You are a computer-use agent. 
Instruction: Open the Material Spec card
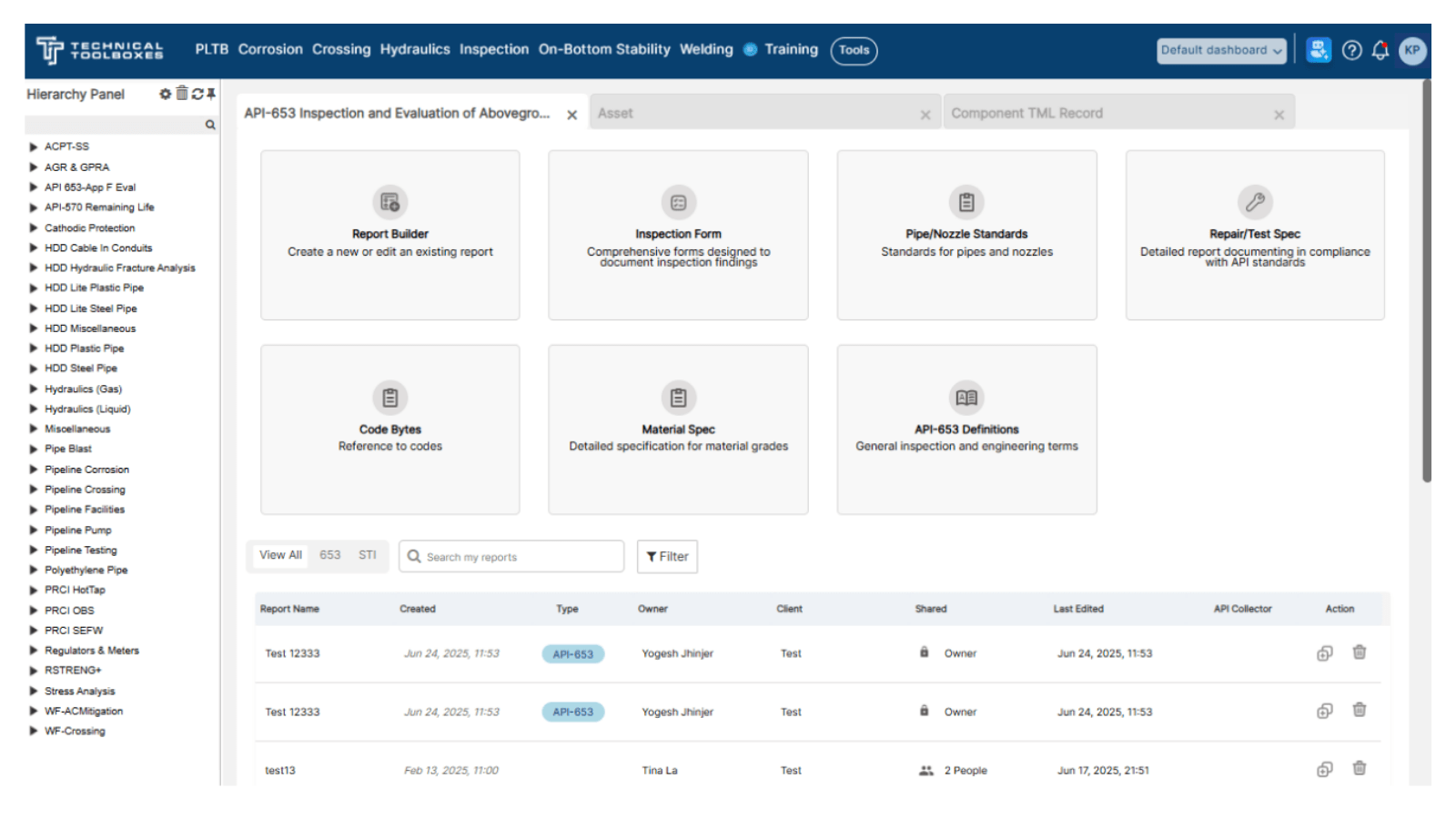click(x=678, y=430)
